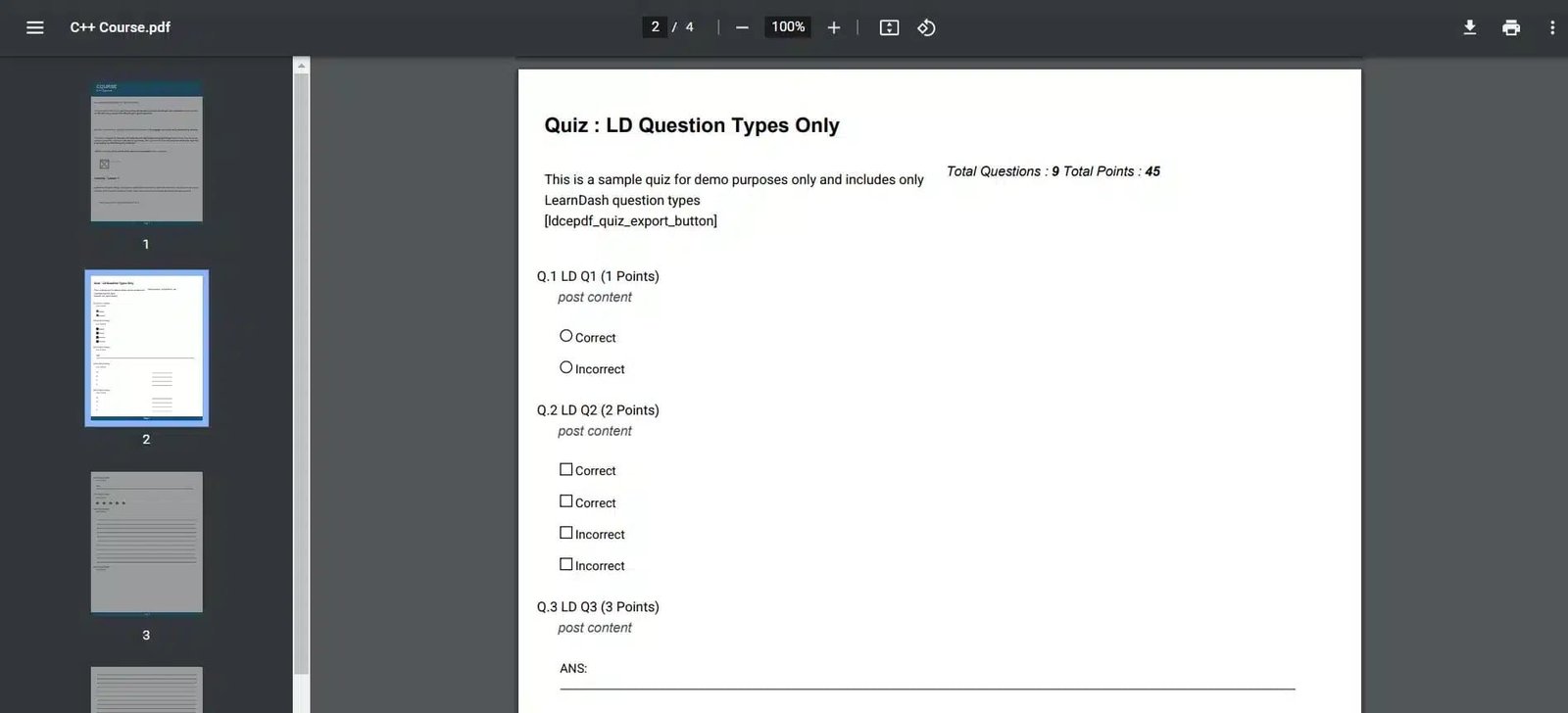Click the zoom in plus icon
The width and height of the screenshot is (1568, 713).
pyautogui.click(x=834, y=27)
